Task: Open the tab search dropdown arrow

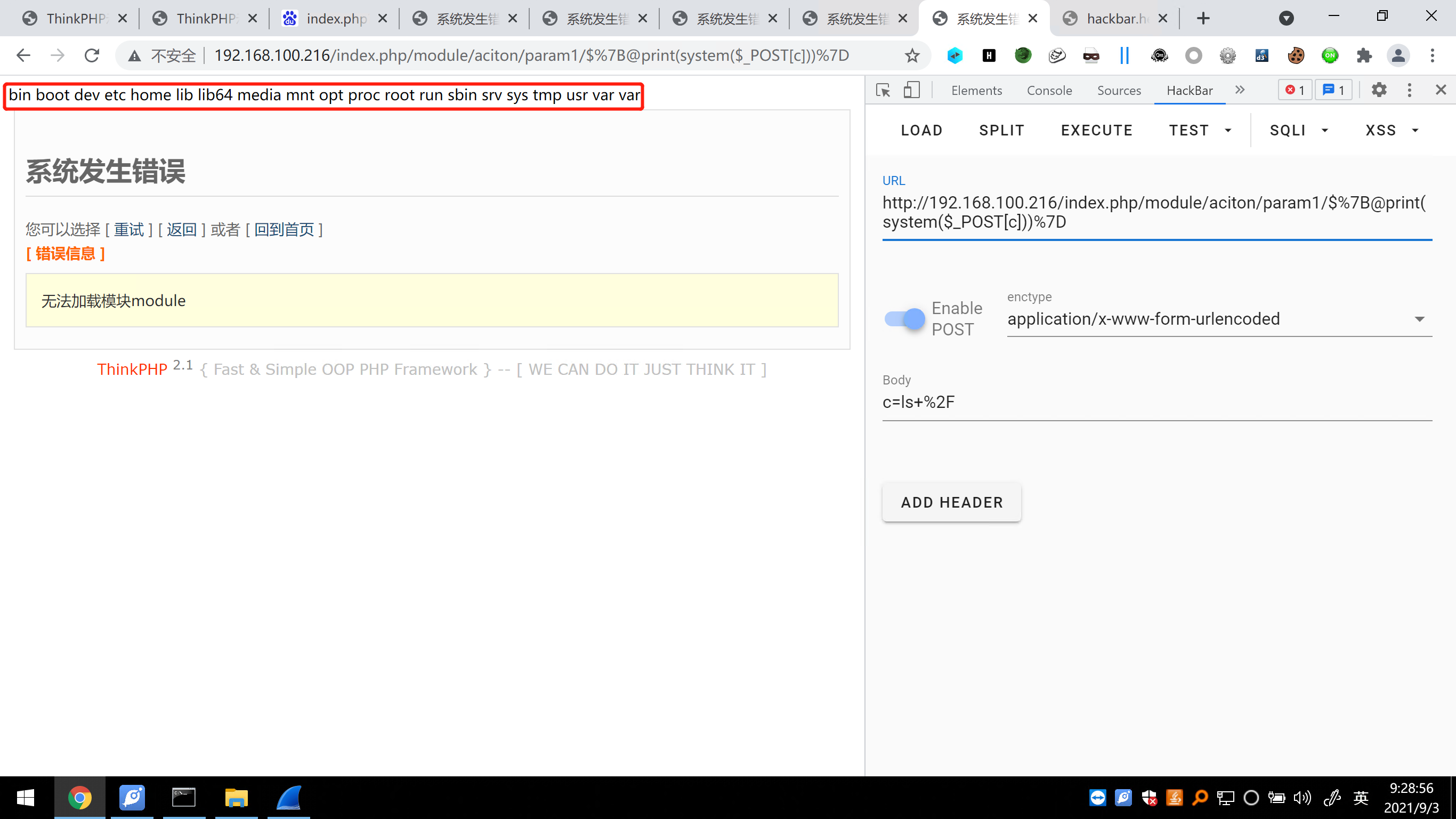Action: [1286, 18]
